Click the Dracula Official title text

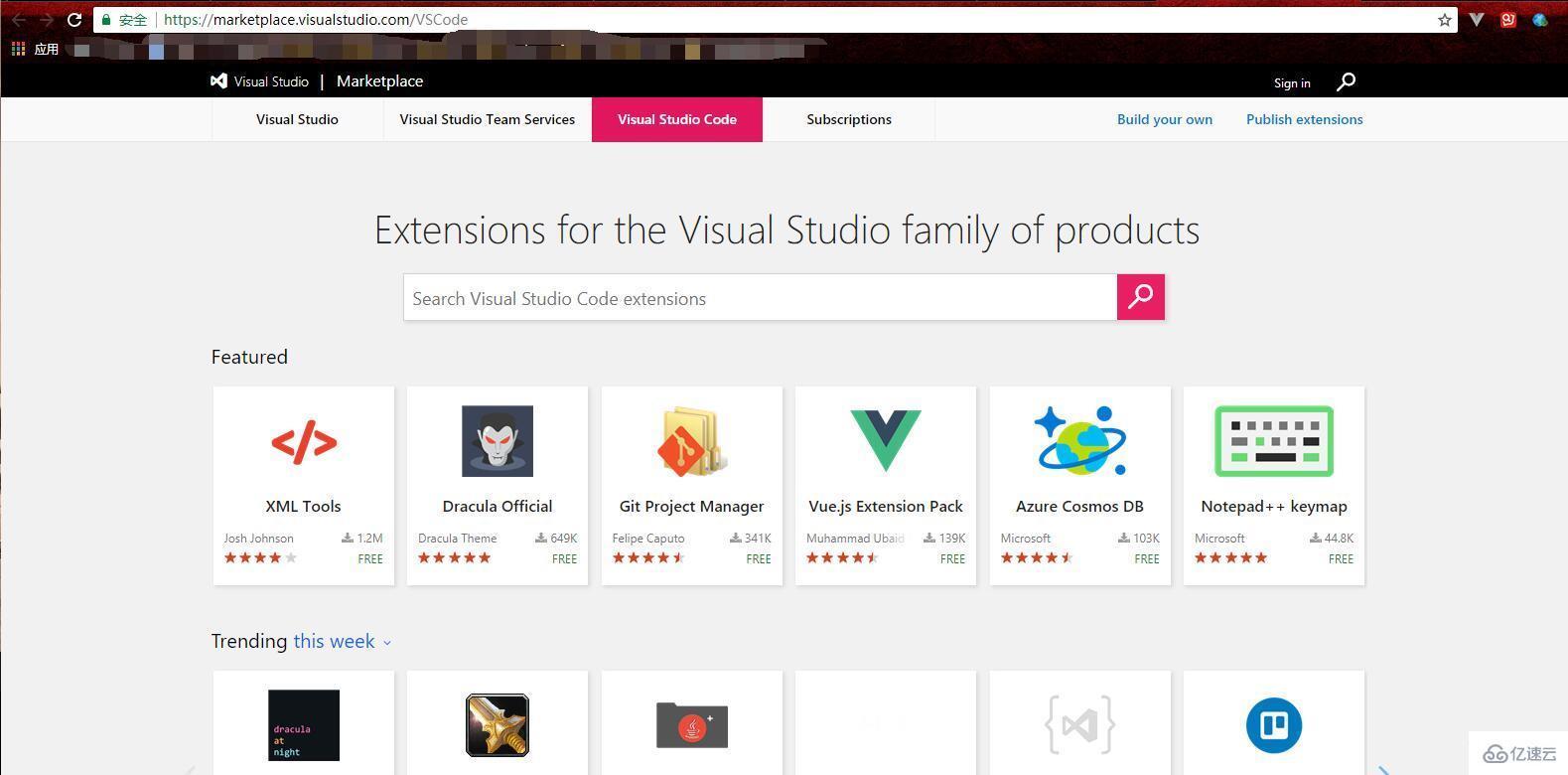click(498, 507)
